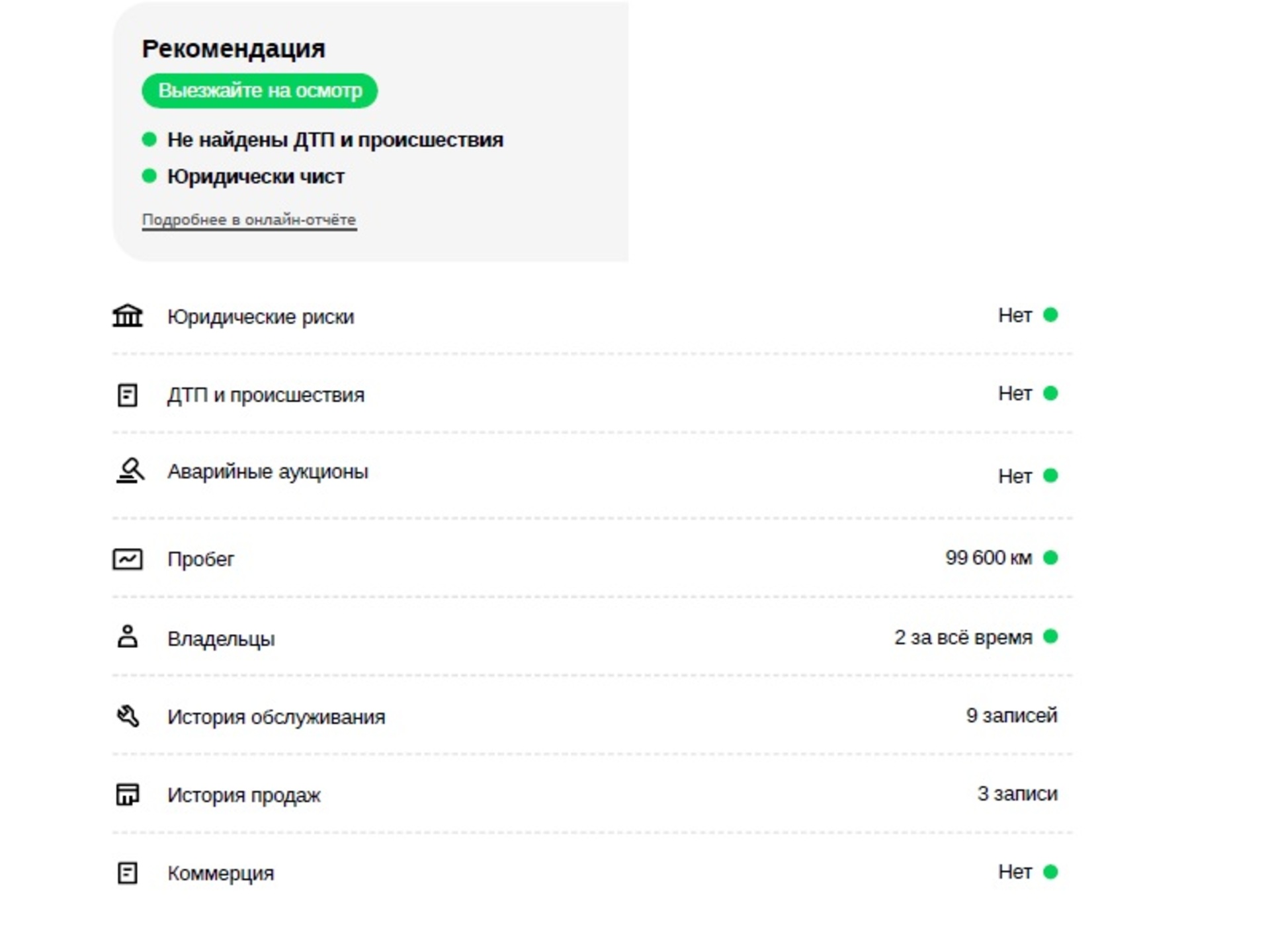
Task: Click the 99 600 км mileage value
Action: 988,558
